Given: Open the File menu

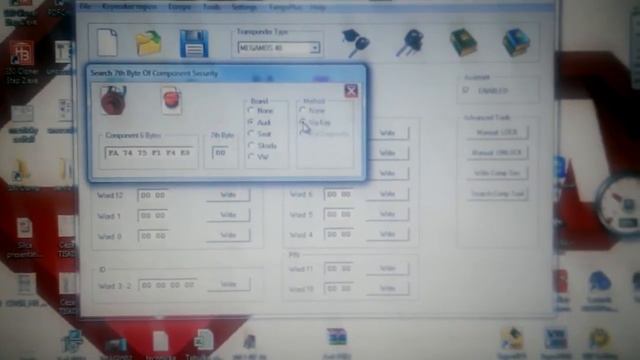Looking at the screenshot, I should click(85, 7).
